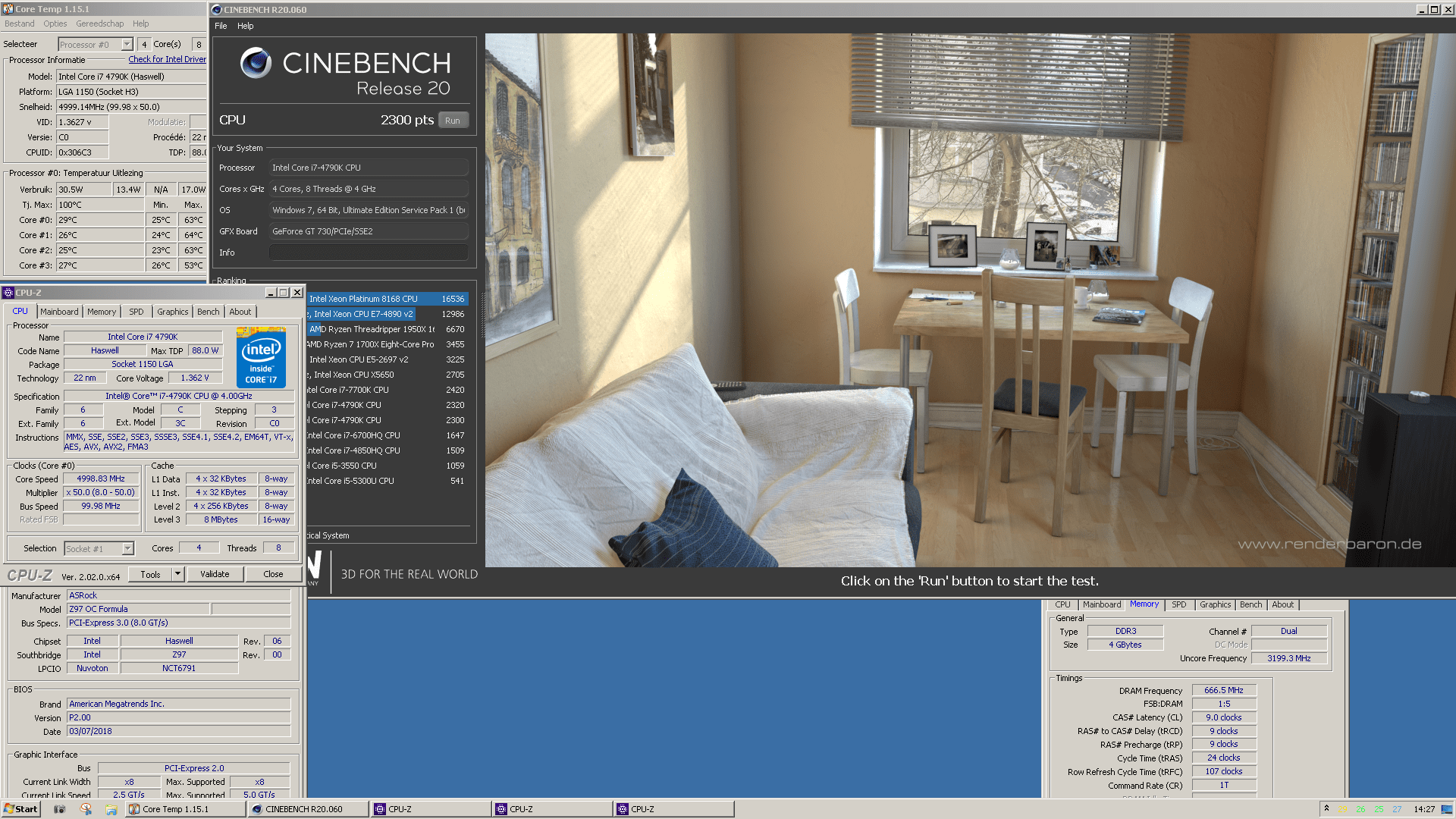Select the Intel Core i5-3550 CPU ranking row

coord(387,466)
